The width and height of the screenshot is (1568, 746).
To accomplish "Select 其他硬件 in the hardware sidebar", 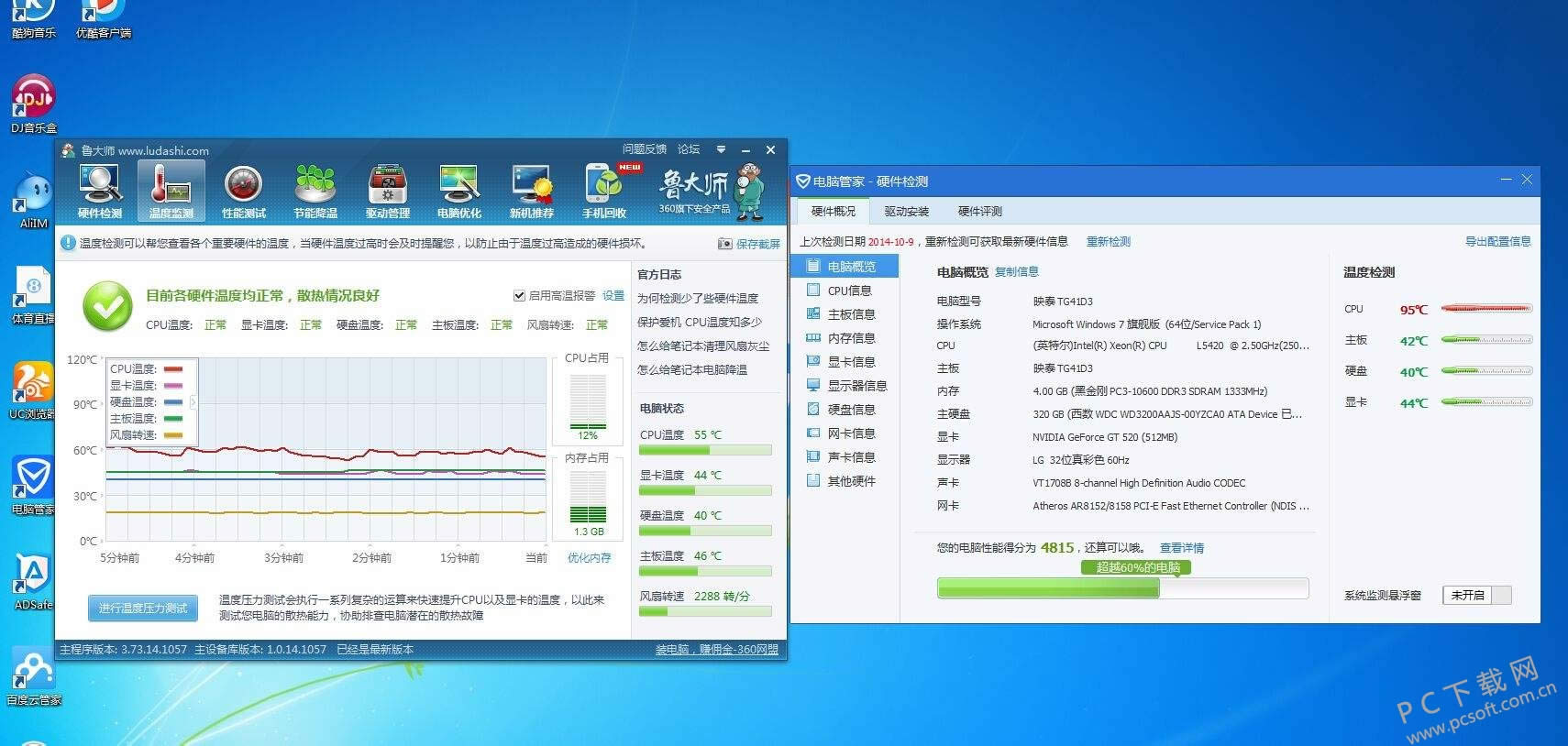I will click(845, 481).
